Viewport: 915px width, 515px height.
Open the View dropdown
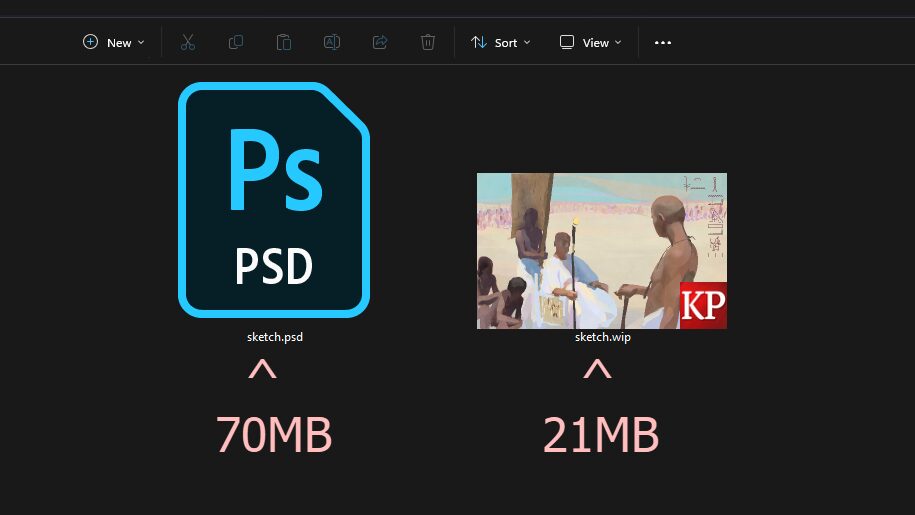[x=591, y=43]
